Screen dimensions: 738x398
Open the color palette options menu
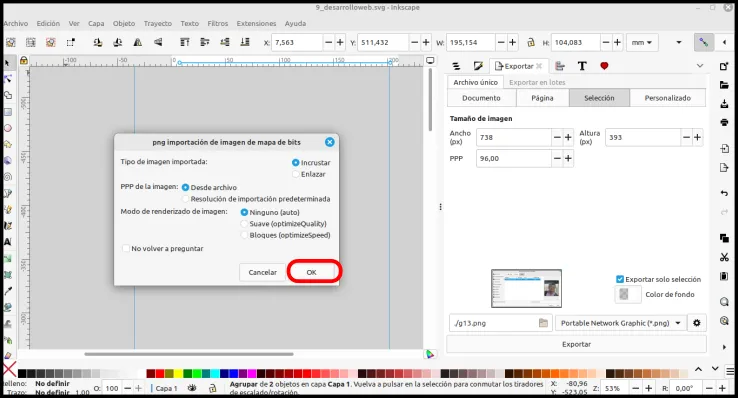pos(730,371)
